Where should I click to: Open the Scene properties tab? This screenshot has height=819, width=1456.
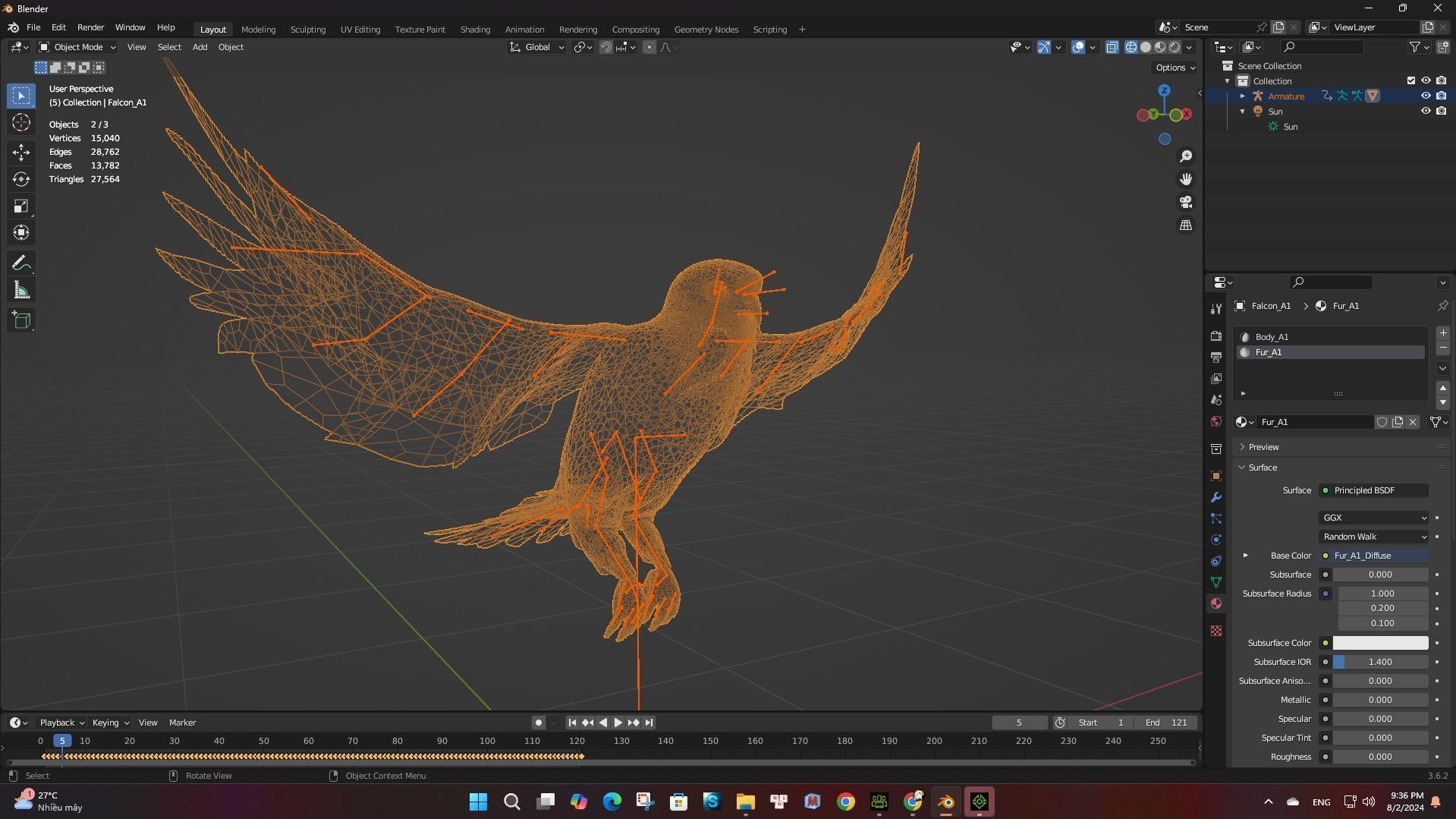(x=1216, y=400)
